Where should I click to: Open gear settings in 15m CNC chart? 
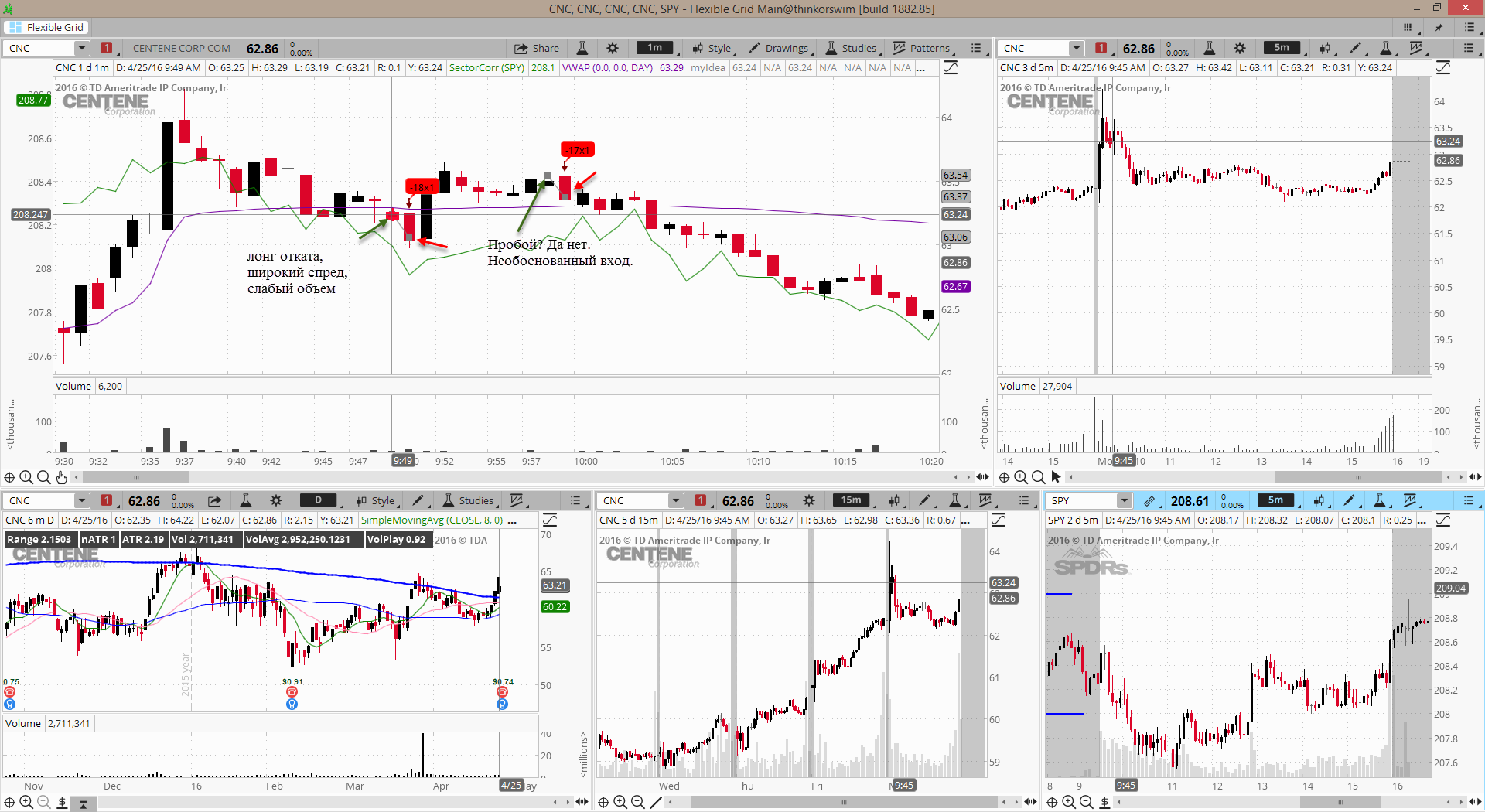[x=809, y=500]
